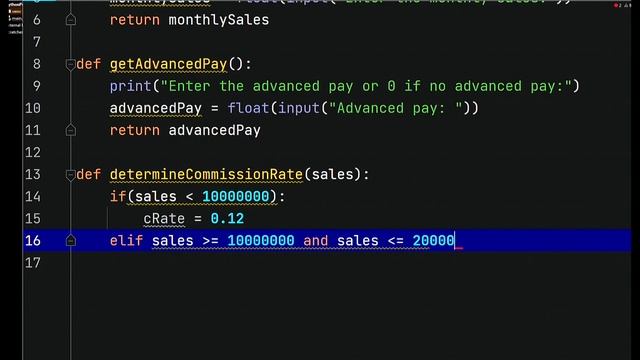The width and height of the screenshot is (640, 360).
Task: Click line number 17 in the gutter
Action: coord(33,262)
